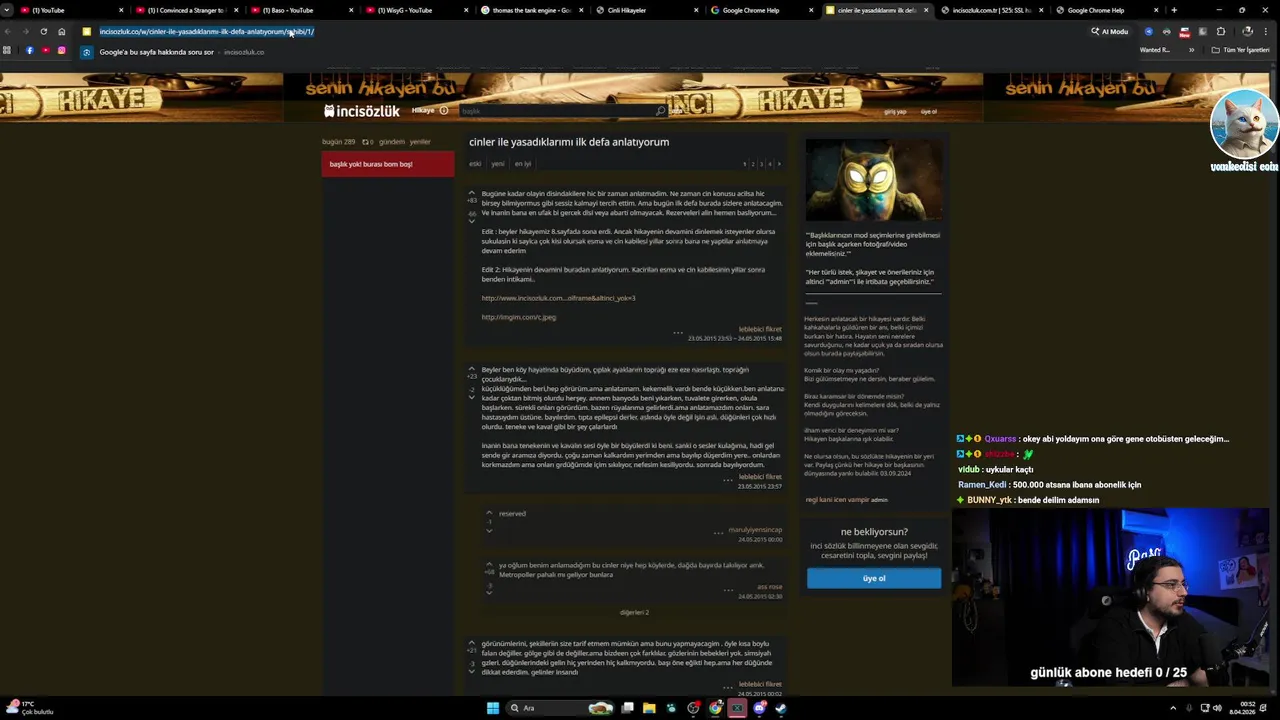Click the browser reload button
Viewport: 1280px width, 720px height.
pos(43,31)
